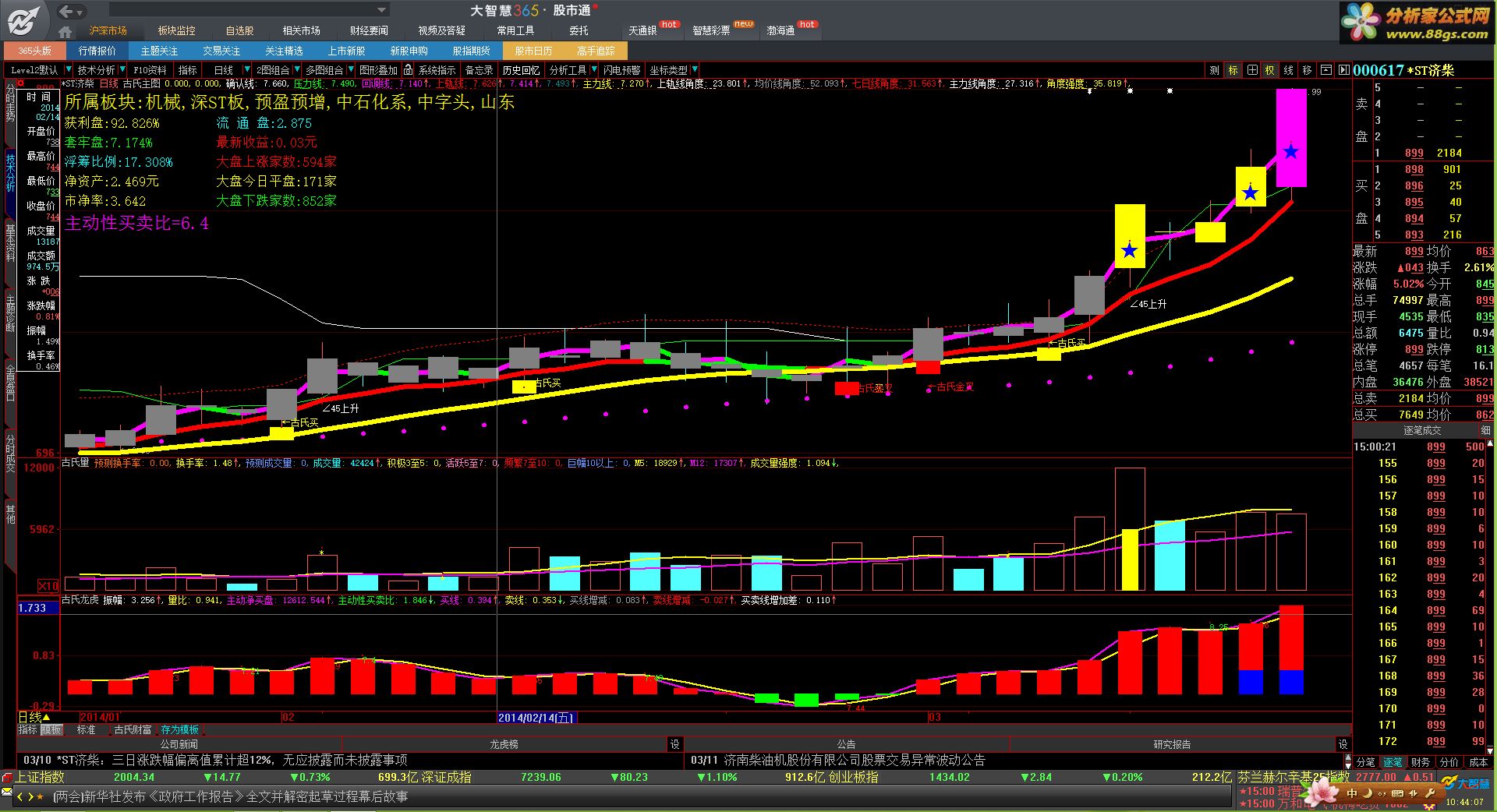1497x812 pixels.
Task: Click the 系统指示 button
Action: (437, 70)
